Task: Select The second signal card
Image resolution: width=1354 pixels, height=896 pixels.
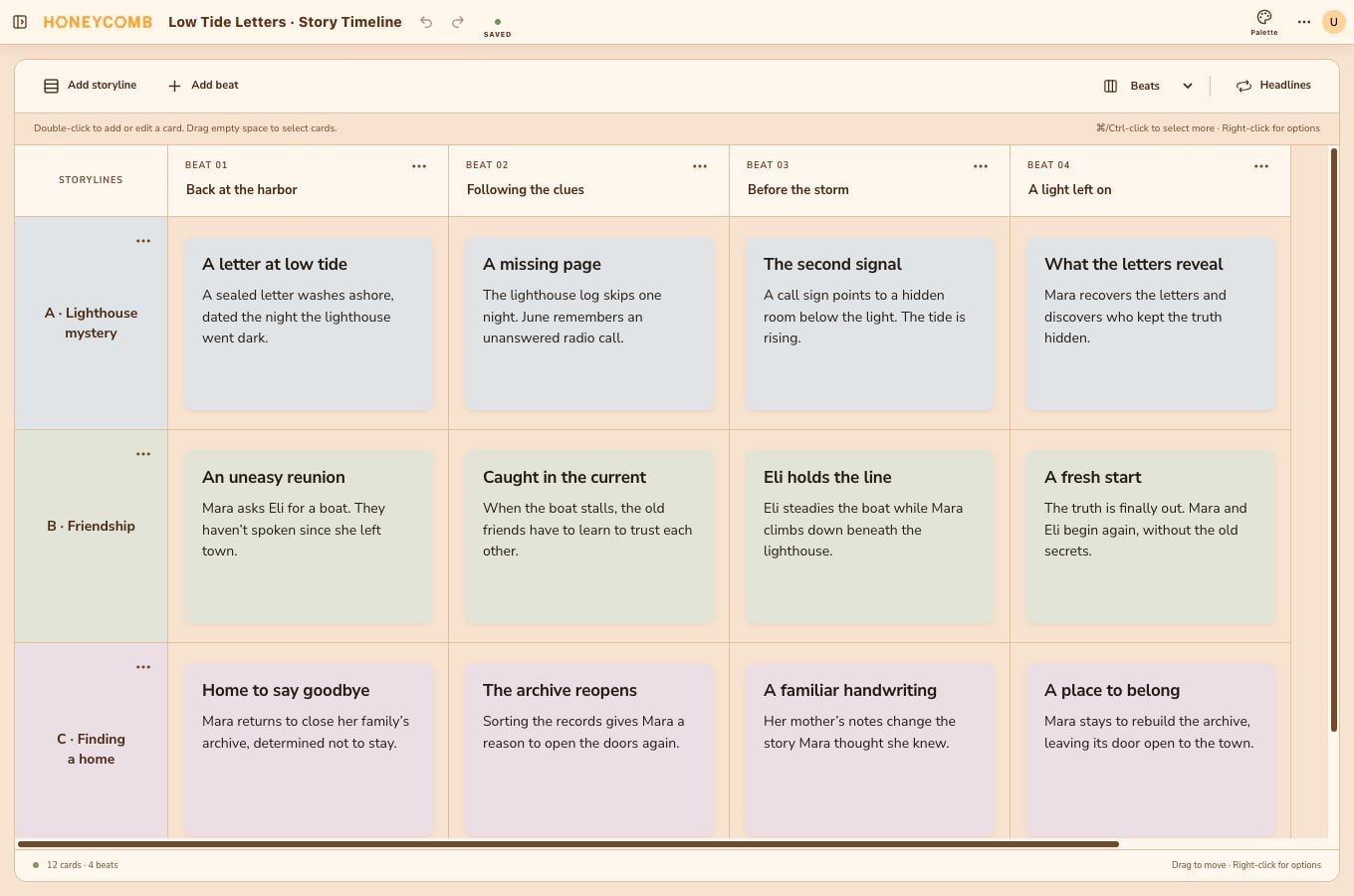Action: click(x=870, y=324)
